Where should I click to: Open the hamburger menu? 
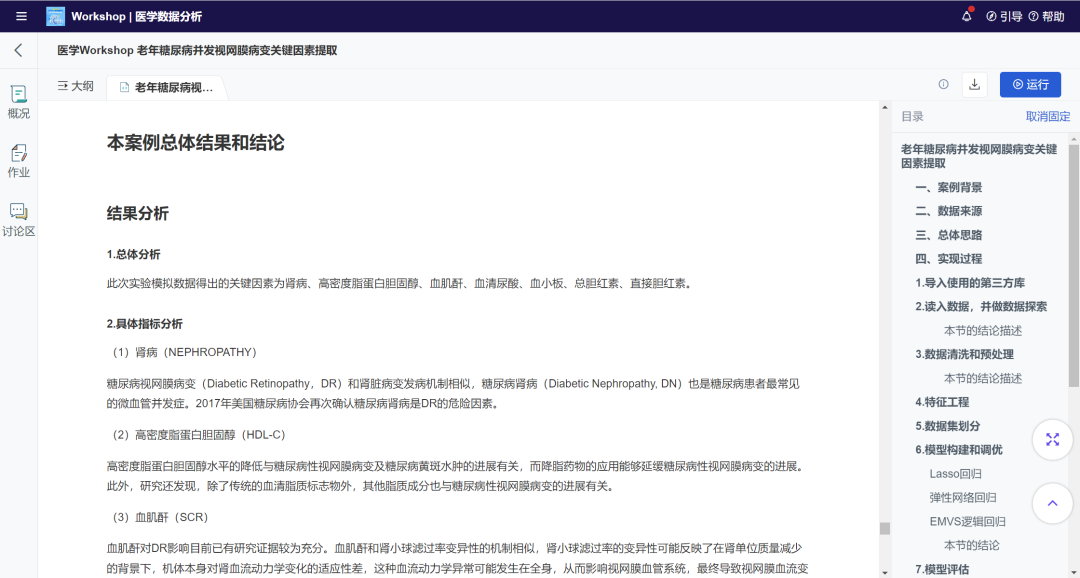pos(21,16)
